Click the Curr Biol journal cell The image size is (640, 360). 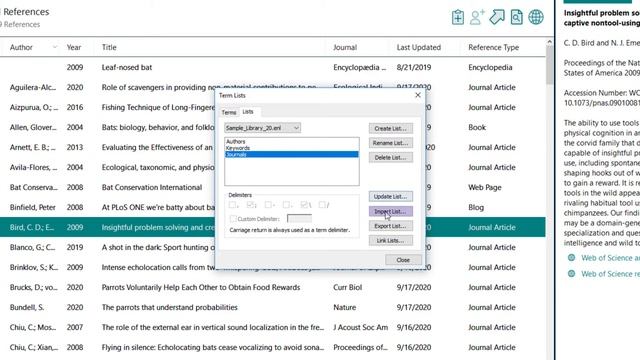pyautogui.click(x=347, y=287)
